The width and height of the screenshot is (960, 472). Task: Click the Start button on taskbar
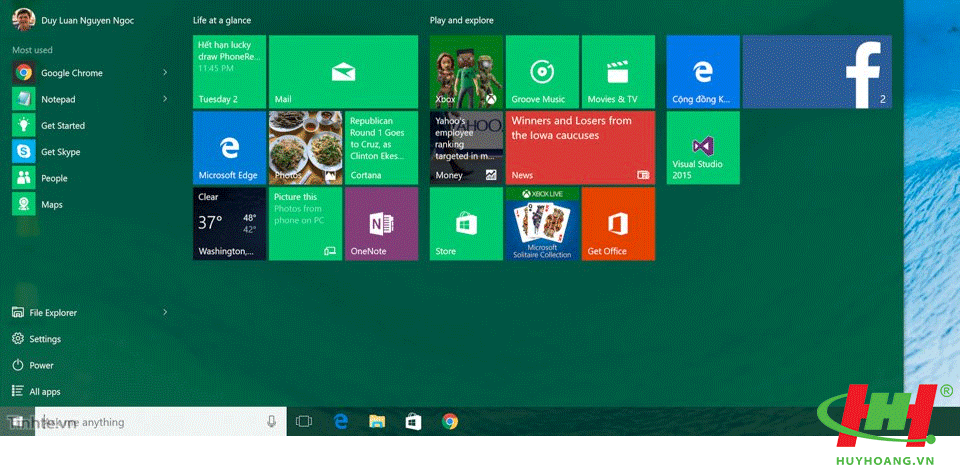pos(17,421)
